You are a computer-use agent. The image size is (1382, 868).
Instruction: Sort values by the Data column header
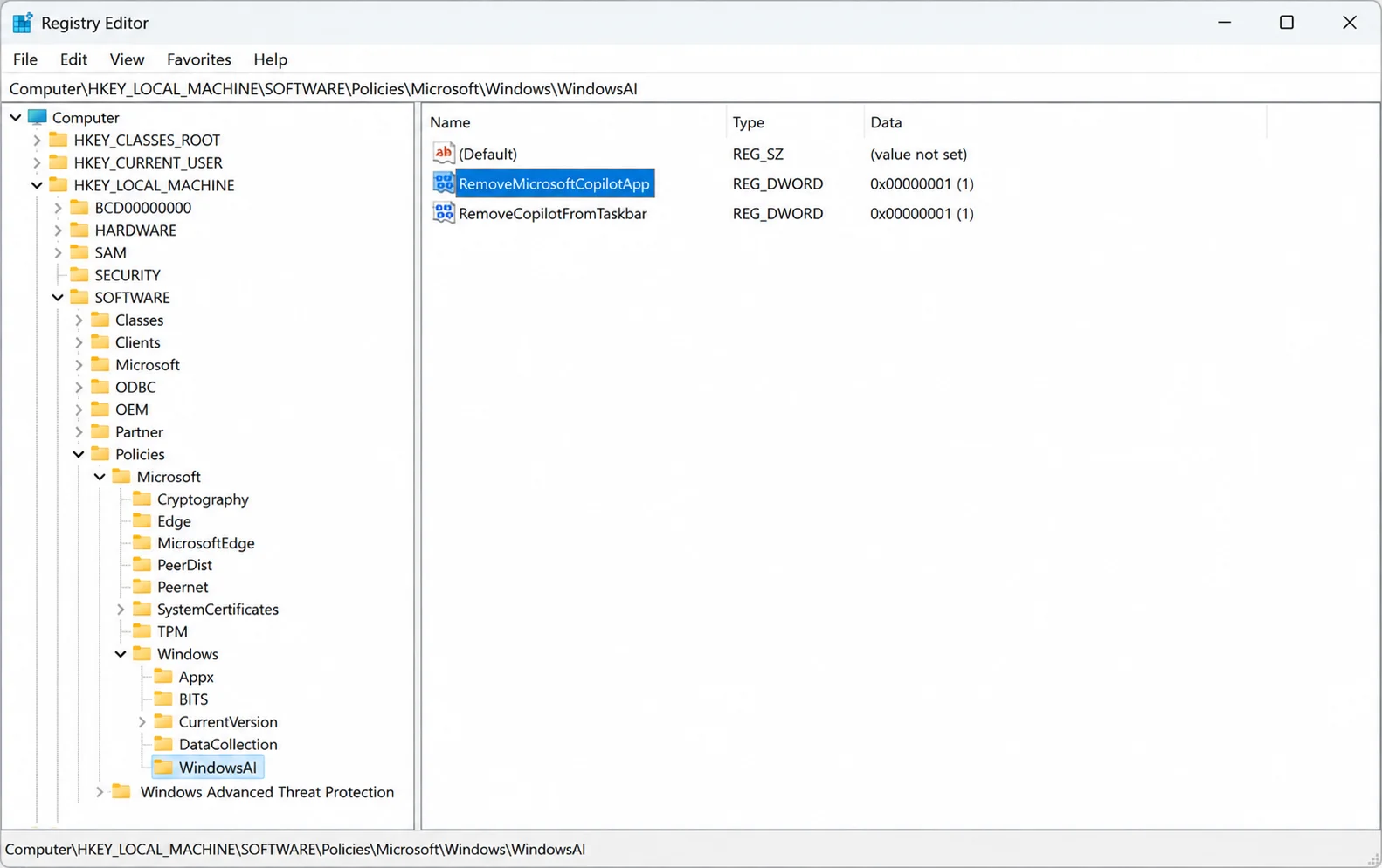point(1064,122)
